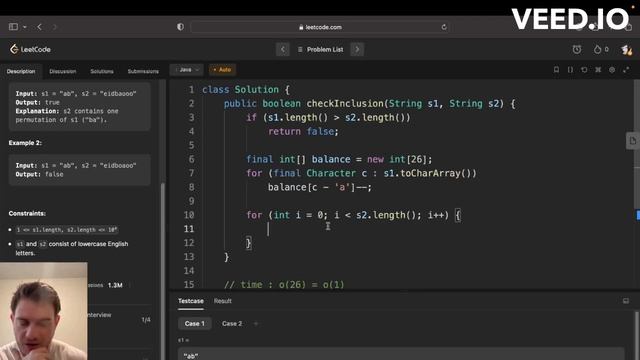The width and height of the screenshot is (640, 360).
Task: Click the editor bookmark icon
Action: click(x=556, y=70)
